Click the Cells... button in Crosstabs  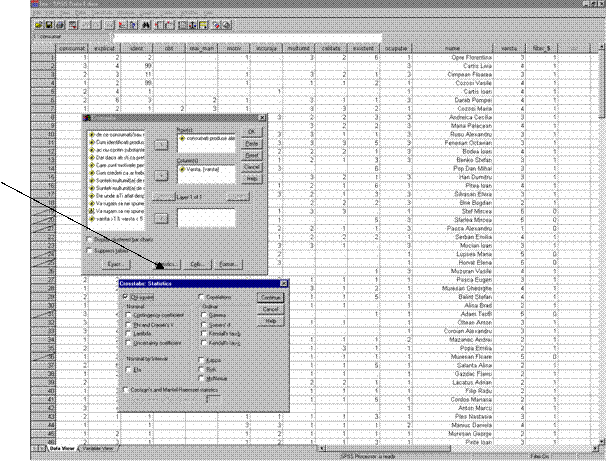click(197, 264)
